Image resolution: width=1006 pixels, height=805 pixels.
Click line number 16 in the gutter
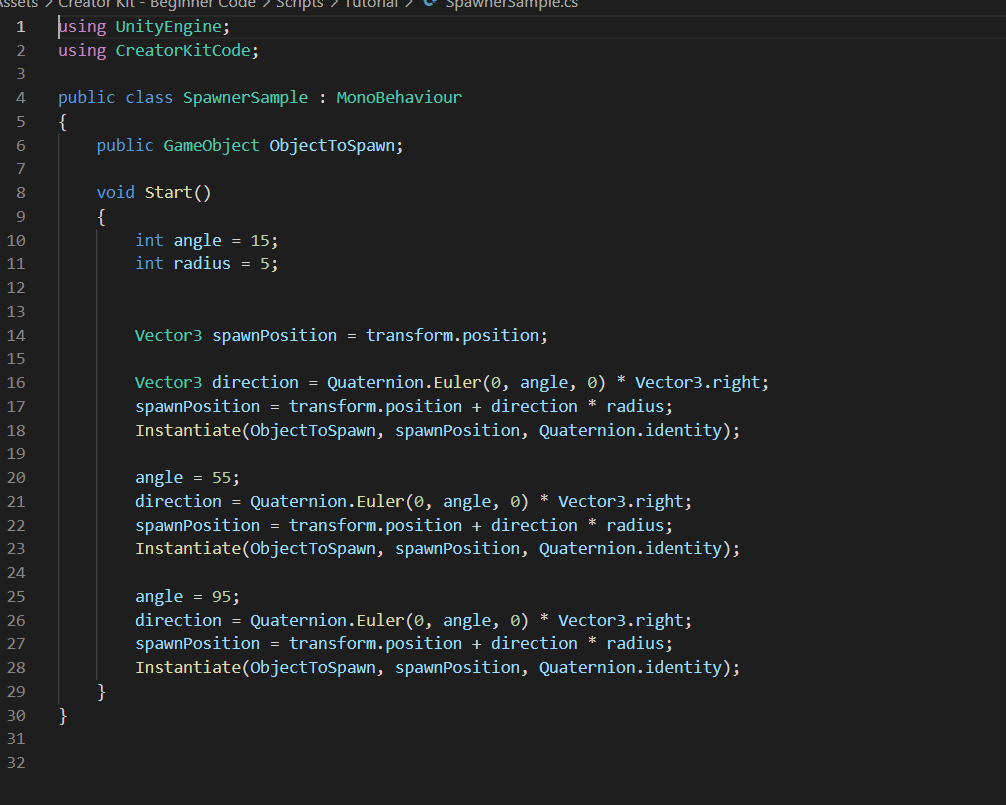point(16,382)
